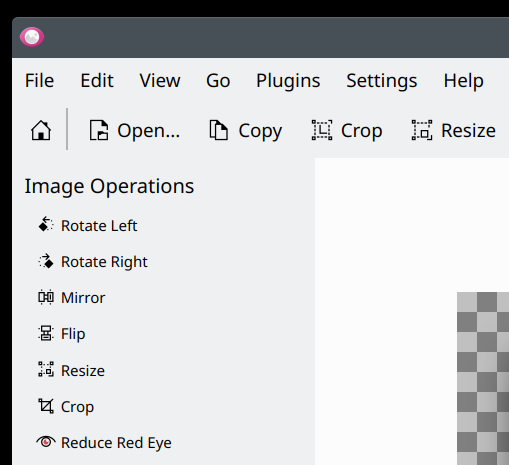
Task: Choose Resize in the Image Operations sidebar
Action: point(71,371)
